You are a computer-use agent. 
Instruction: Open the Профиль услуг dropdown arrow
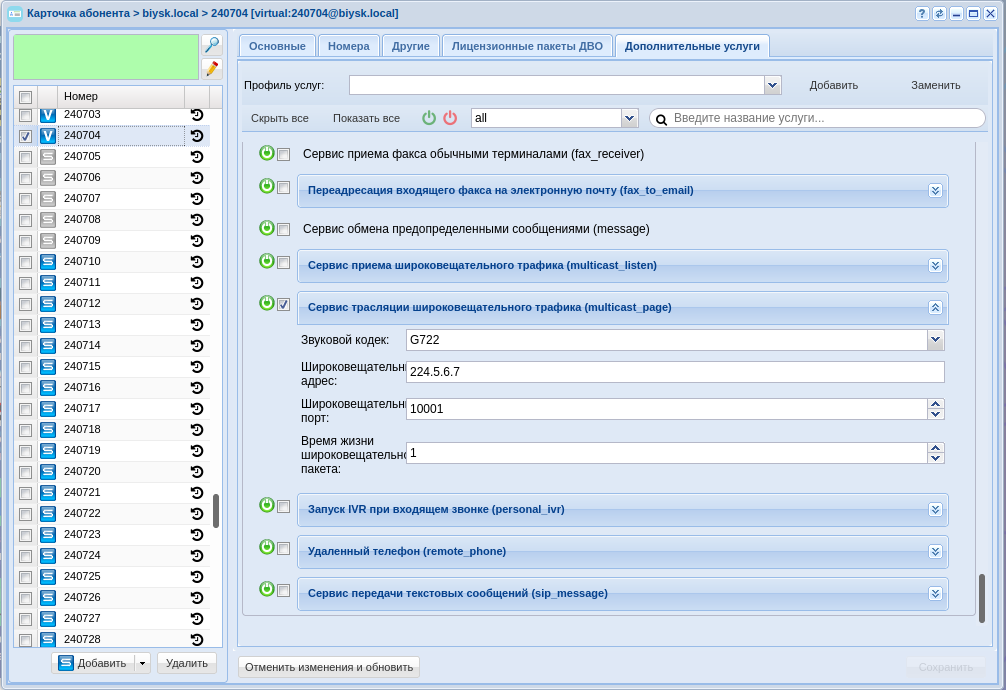pos(772,85)
